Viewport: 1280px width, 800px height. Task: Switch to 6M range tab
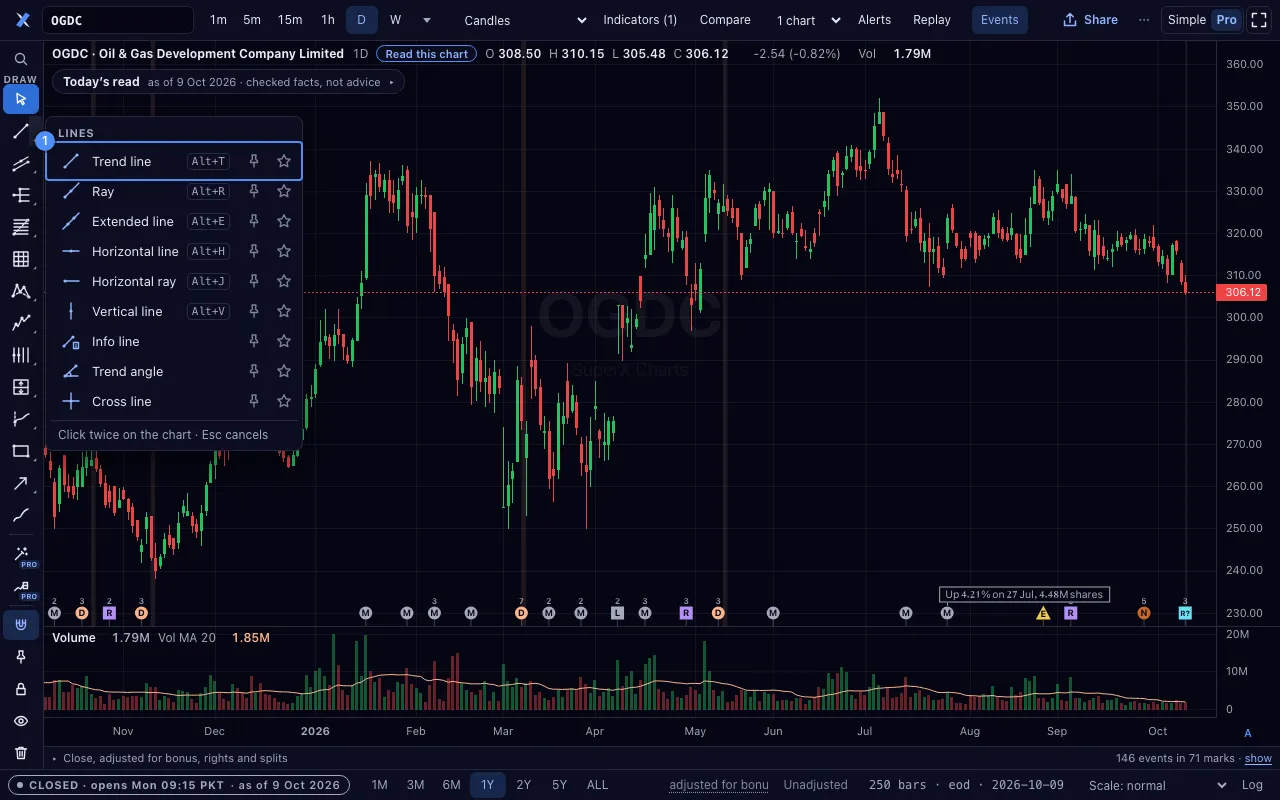[451, 785]
